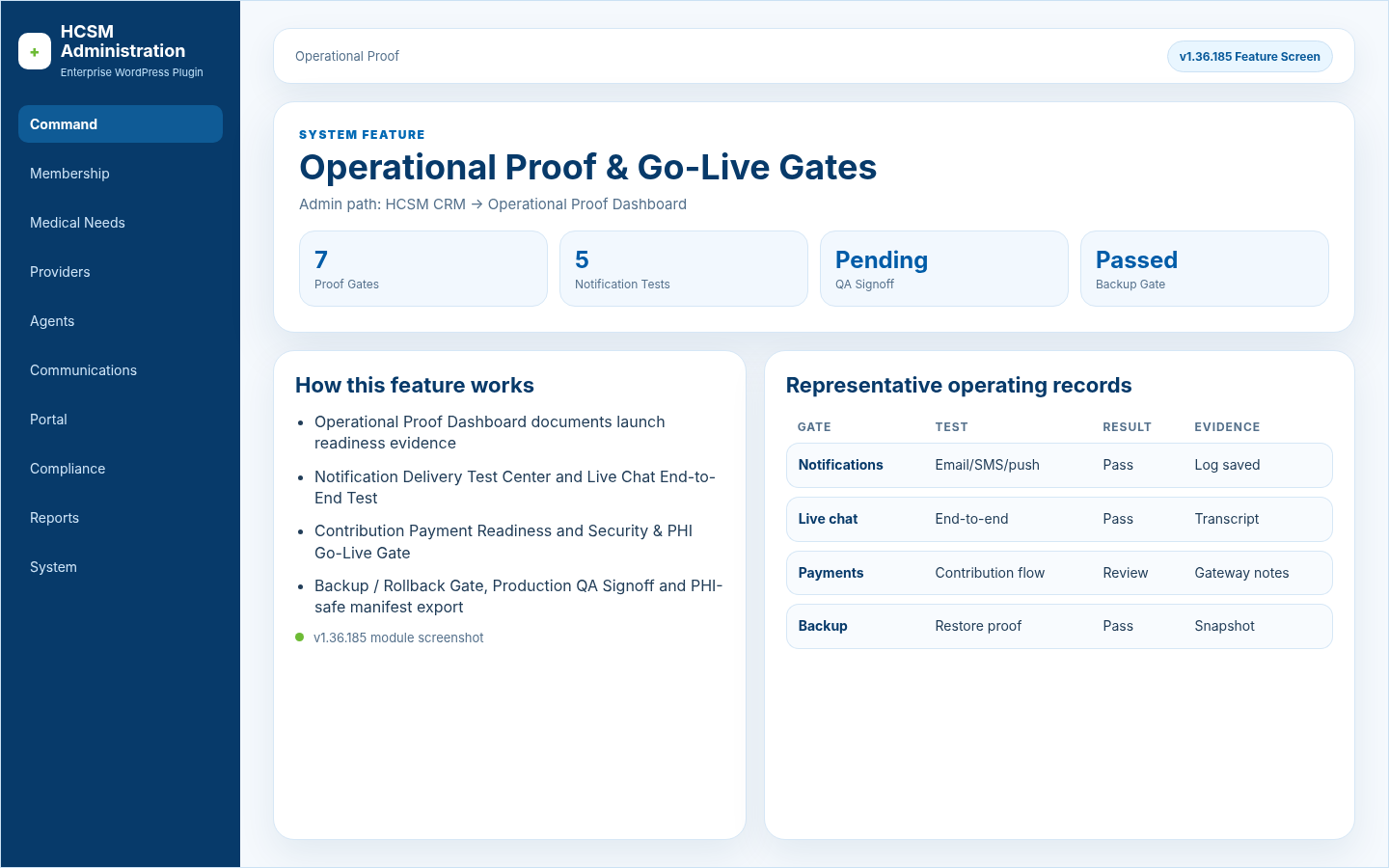Viewport: 1389px width, 868px height.
Task: Click the How this feature works heading
Action: coord(415,385)
